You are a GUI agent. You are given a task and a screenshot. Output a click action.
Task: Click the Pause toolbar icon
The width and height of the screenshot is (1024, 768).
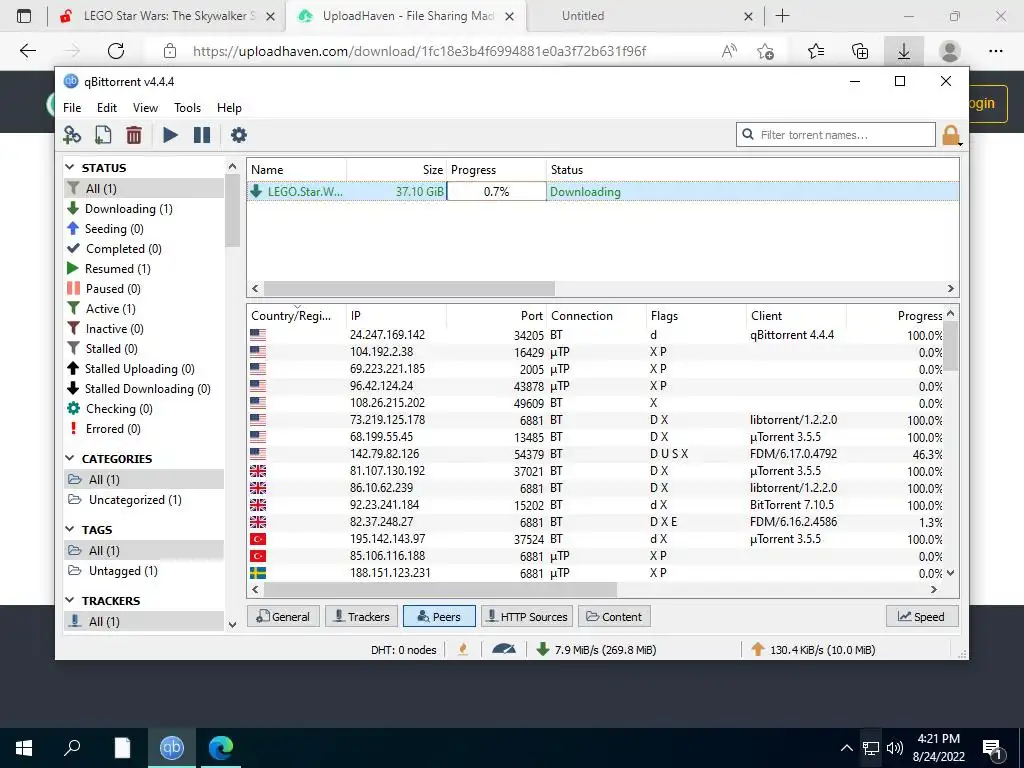(x=202, y=135)
